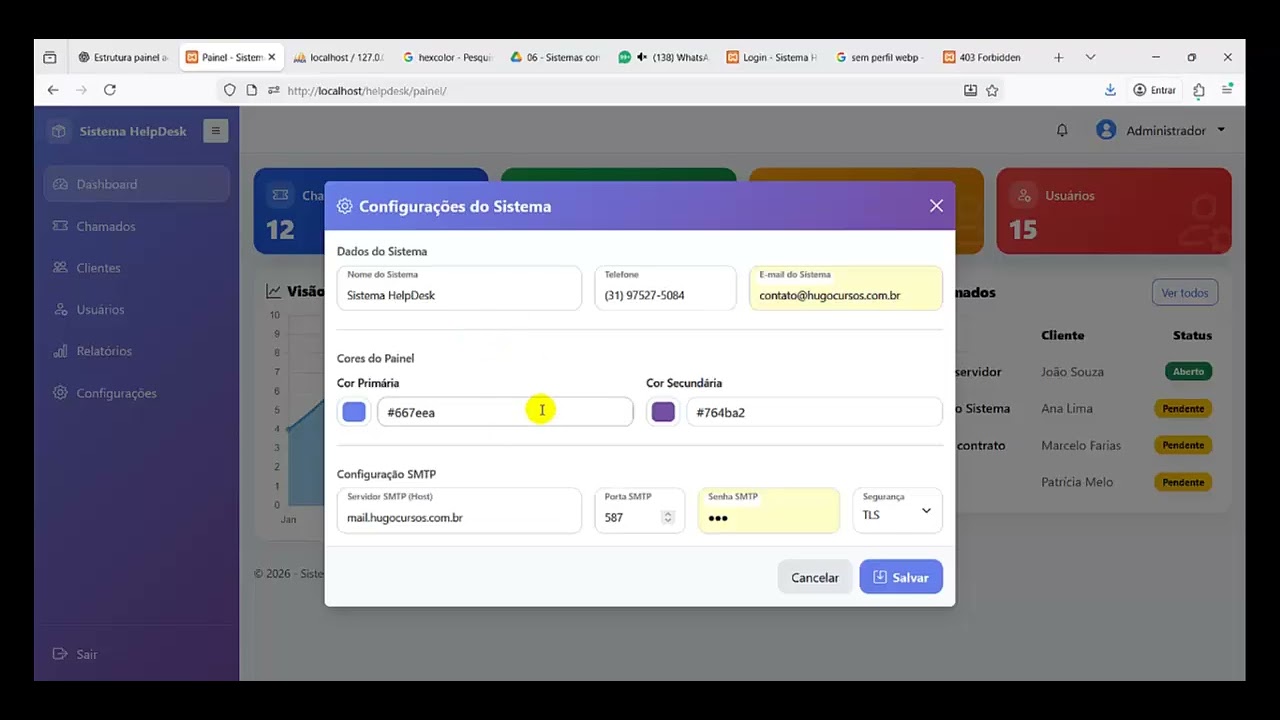Close the Painel - Sistema tab
Viewport: 1280px width, 720px height.
tap(271, 57)
